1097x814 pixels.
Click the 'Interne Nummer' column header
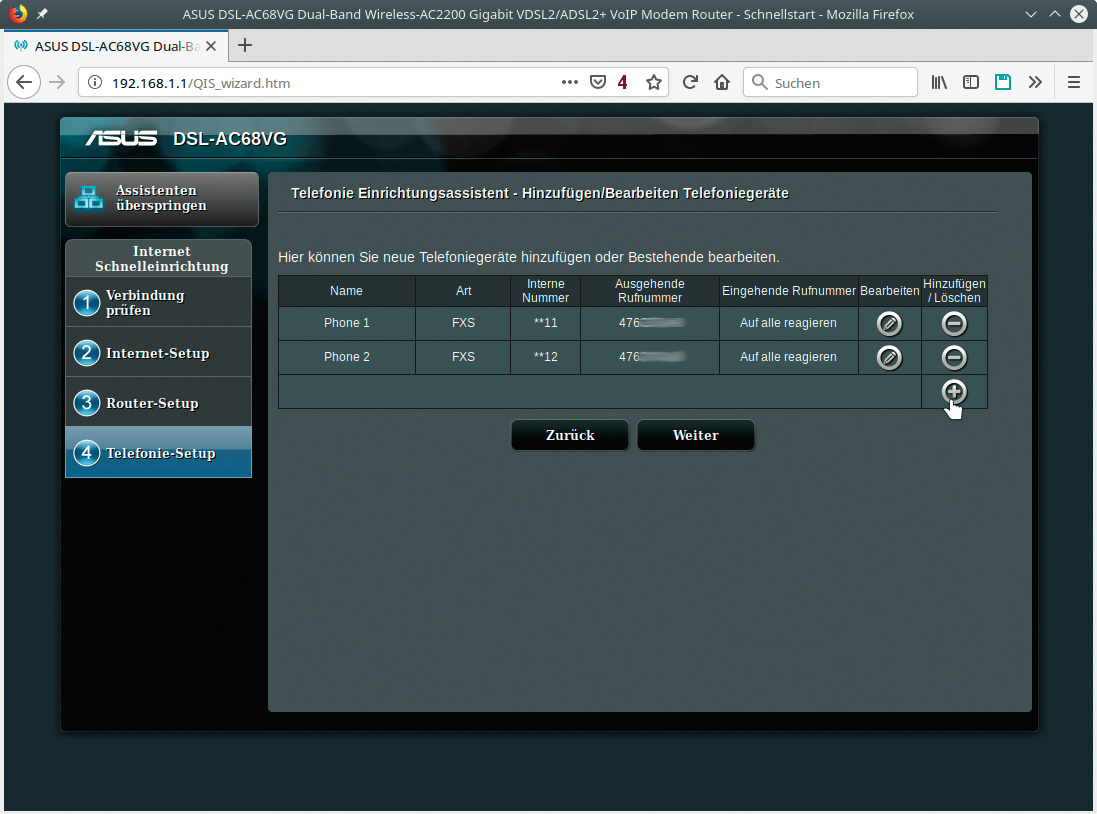[x=545, y=290]
